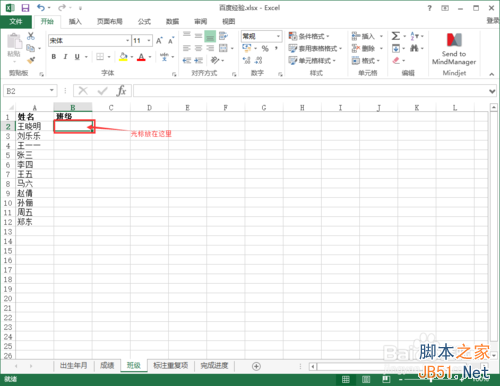Toggle center text alignment
The width and height of the screenshot is (500, 386).
tap(198, 48)
